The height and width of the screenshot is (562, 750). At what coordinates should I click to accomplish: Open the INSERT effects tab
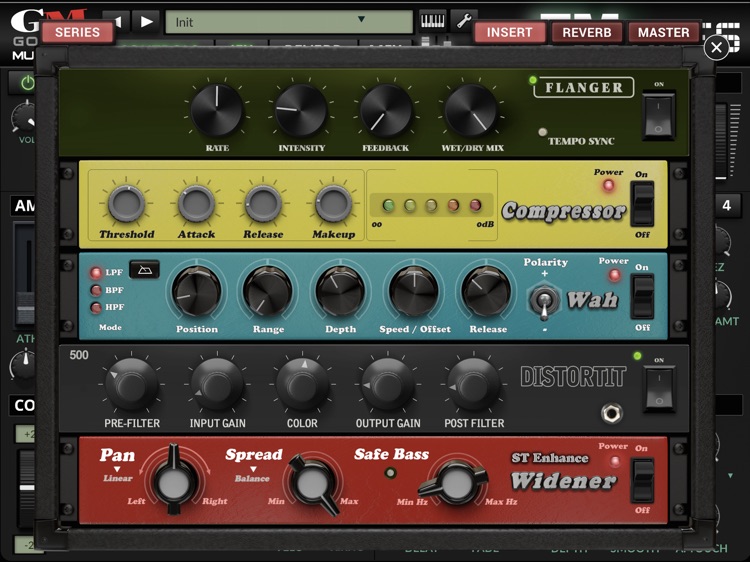click(x=509, y=32)
